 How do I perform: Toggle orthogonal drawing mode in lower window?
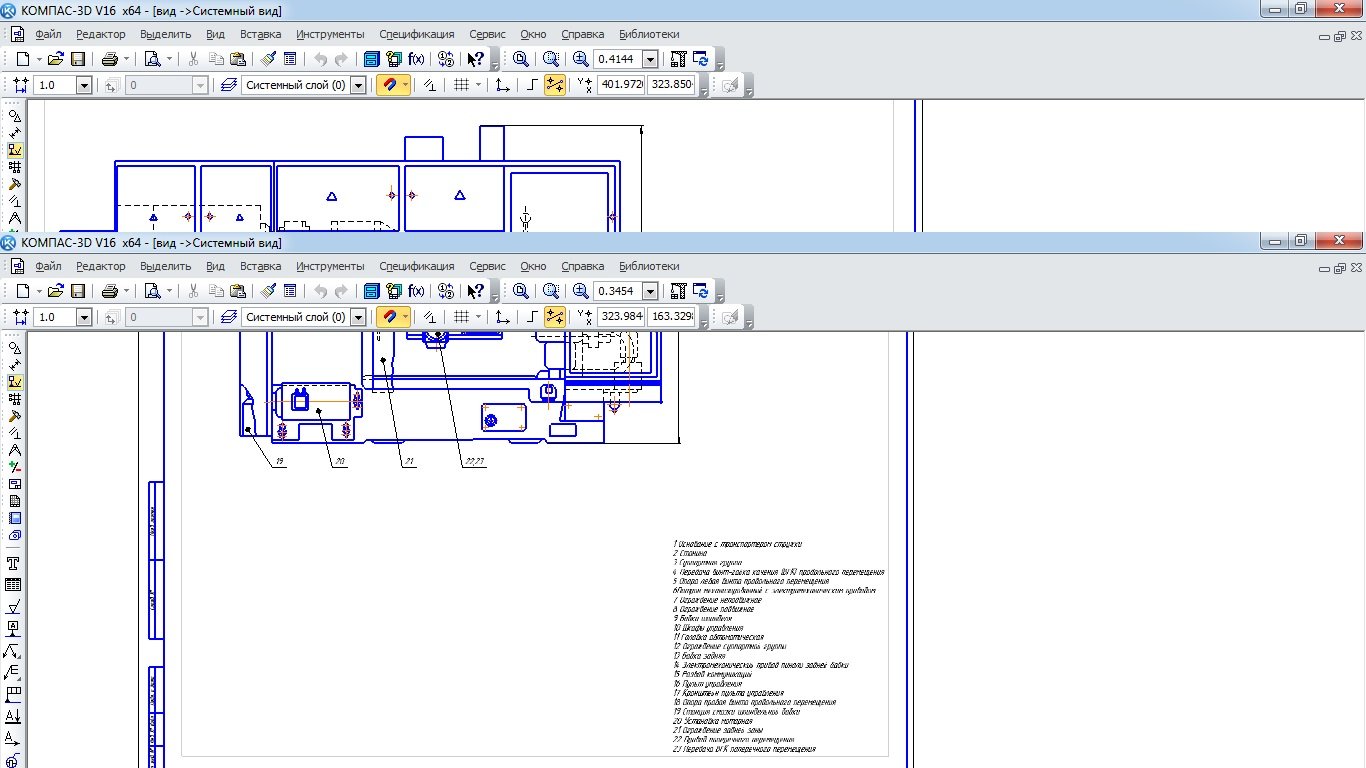(x=532, y=317)
